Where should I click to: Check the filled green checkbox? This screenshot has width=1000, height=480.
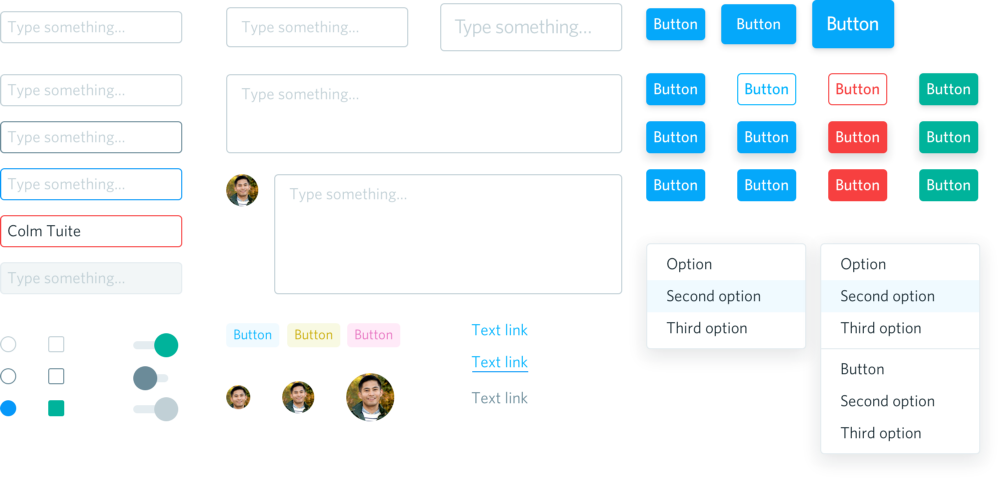[56, 408]
